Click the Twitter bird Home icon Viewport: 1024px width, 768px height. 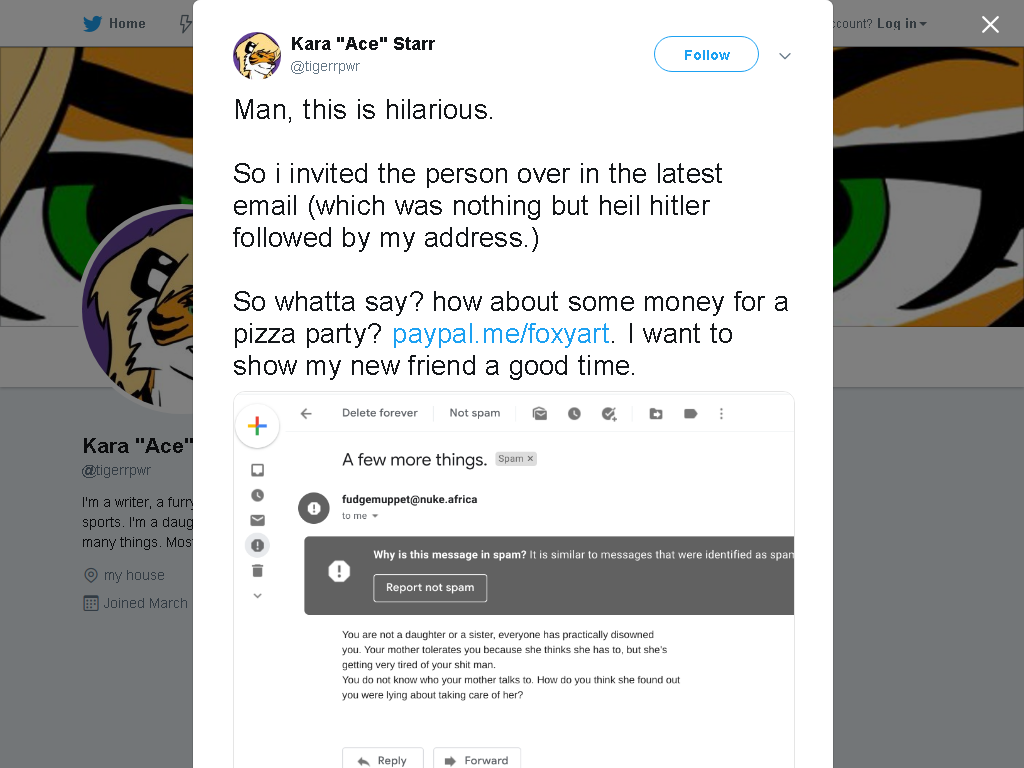(93, 24)
